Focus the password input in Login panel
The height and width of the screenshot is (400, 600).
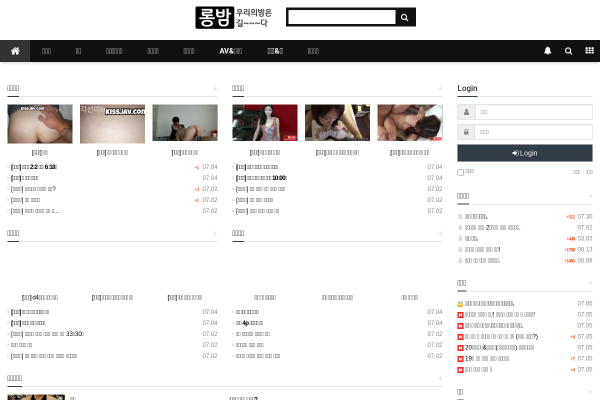pyautogui.click(x=533, y=132)
